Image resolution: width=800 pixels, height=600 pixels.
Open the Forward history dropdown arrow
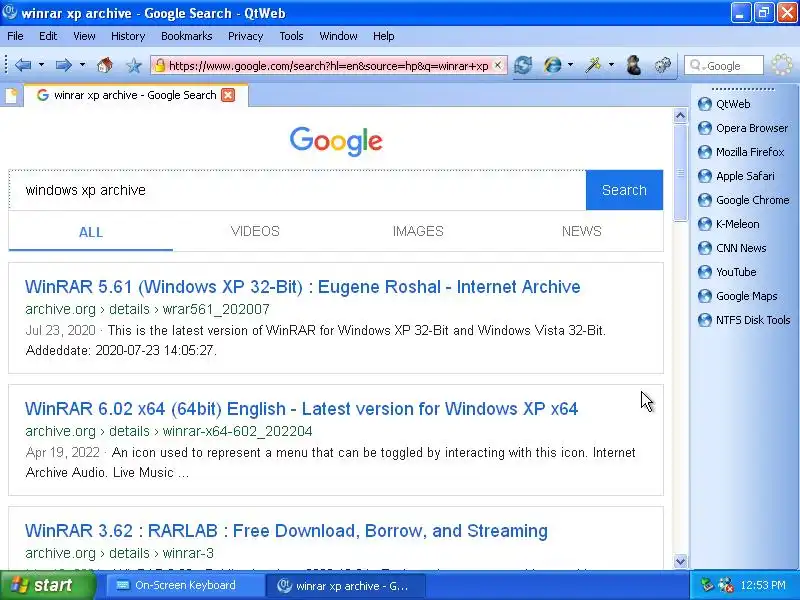click(82, 65)
